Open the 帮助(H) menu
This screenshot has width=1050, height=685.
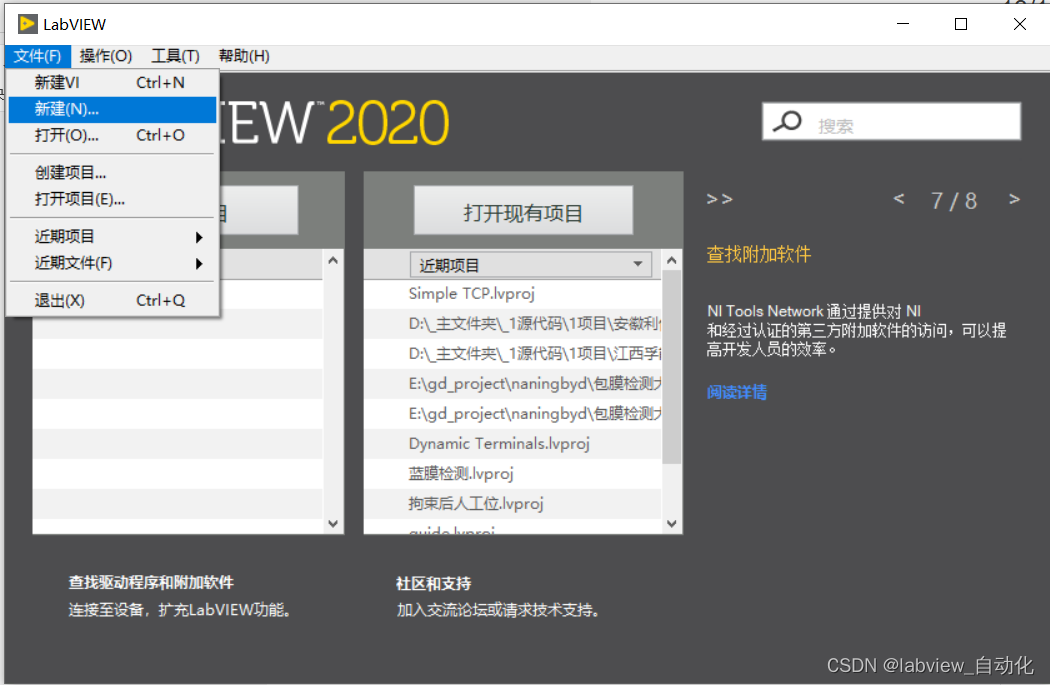[x=244, y=56]
